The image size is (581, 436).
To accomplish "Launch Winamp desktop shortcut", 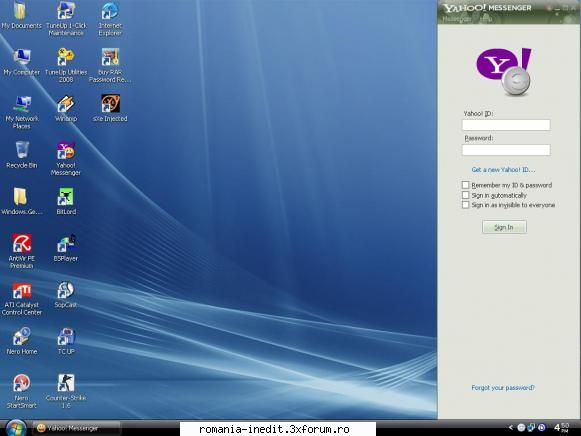I will click(x=66, y=109).
